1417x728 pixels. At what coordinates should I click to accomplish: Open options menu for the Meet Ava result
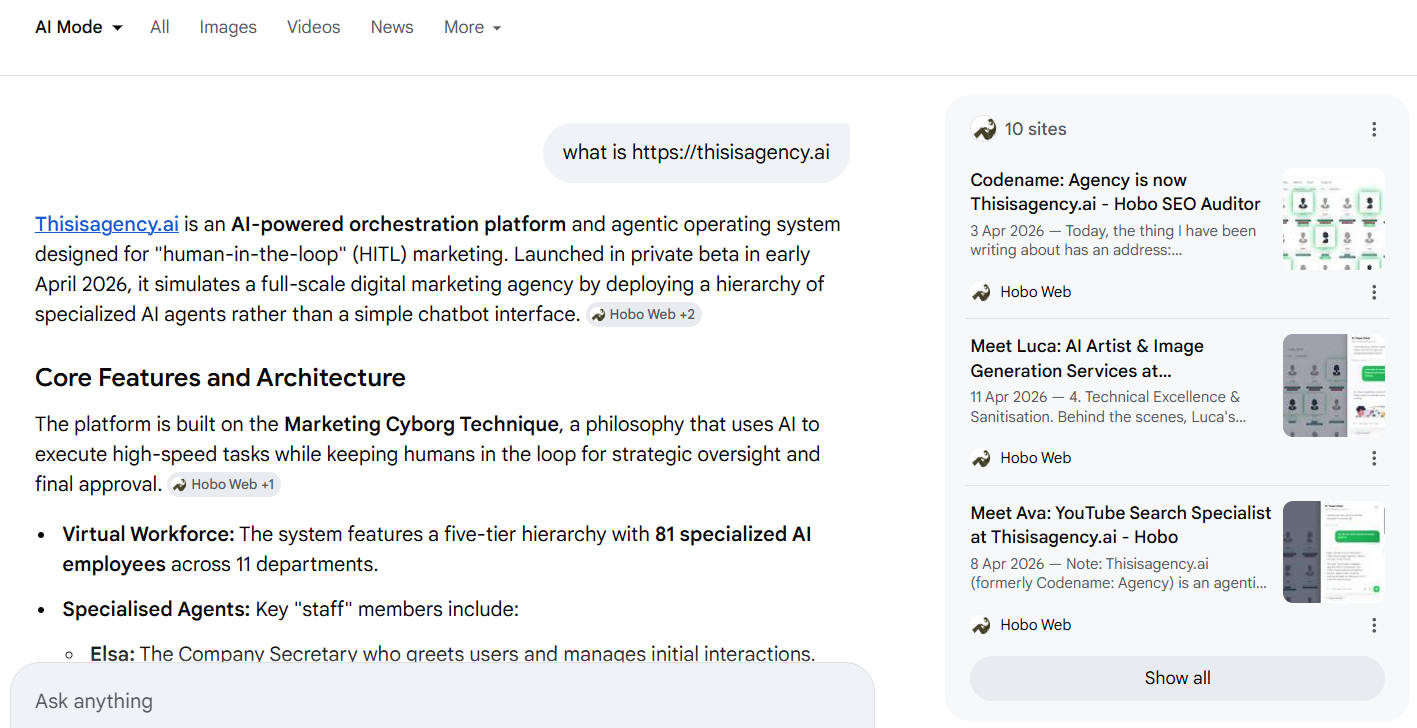coord(1374,625)
